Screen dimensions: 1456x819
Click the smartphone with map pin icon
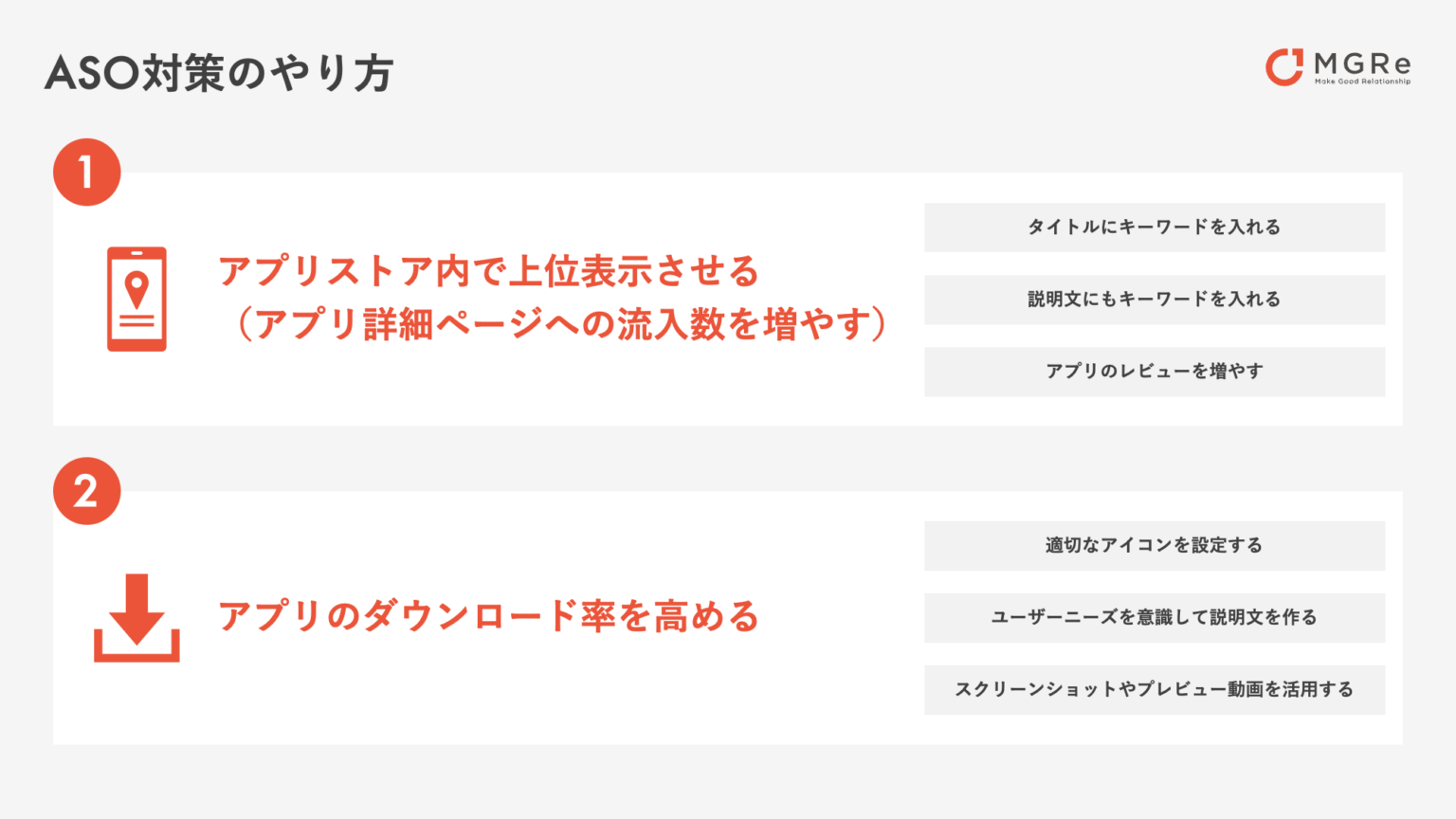point(136,300)
